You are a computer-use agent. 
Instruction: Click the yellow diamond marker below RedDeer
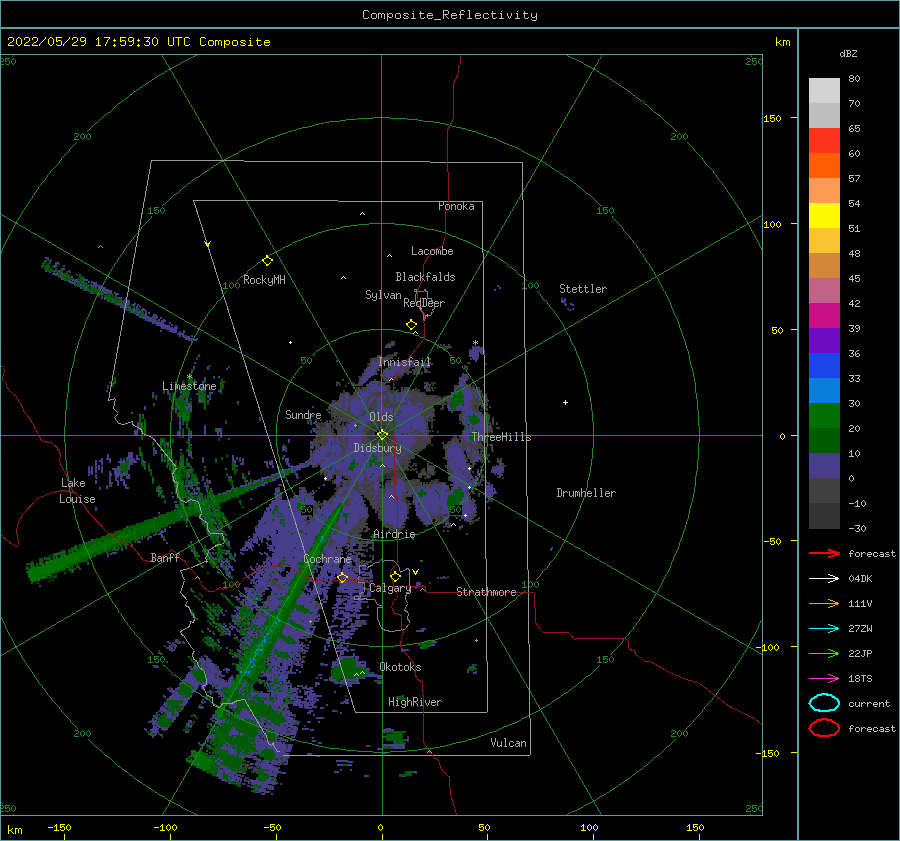coord(412,325)
